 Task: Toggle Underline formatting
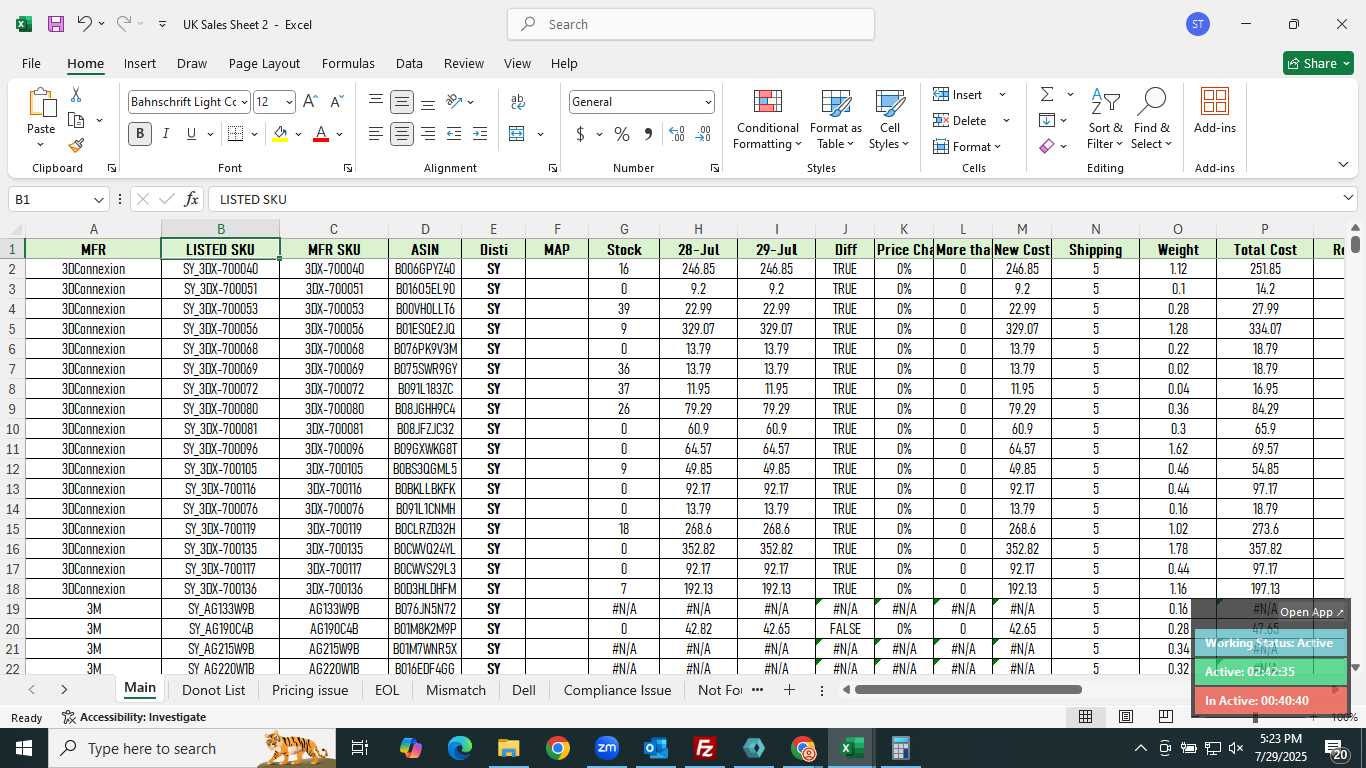point(191,134)
